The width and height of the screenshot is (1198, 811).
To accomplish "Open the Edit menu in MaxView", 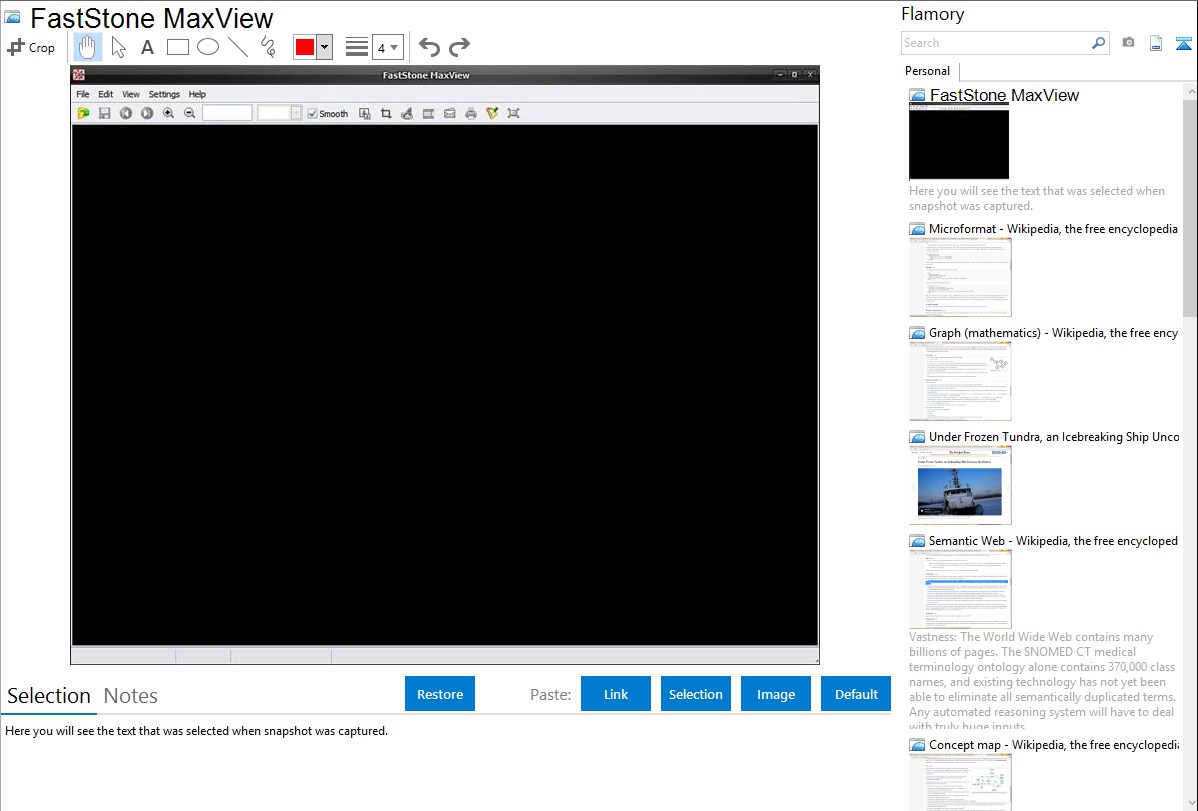I will (x=105, y=94).
